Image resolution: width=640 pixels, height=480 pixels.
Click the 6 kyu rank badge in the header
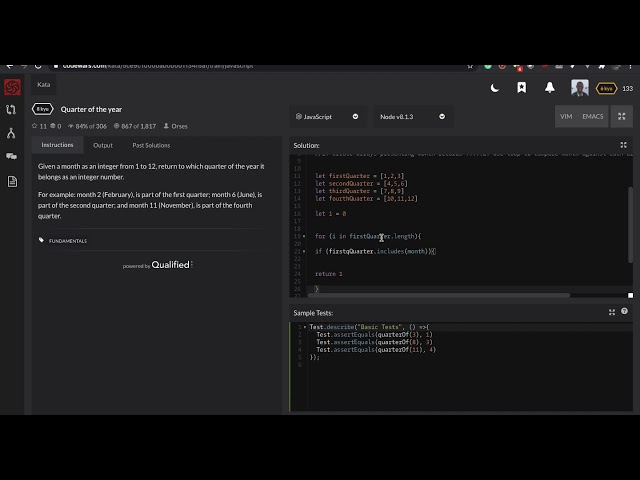(606, 88)
